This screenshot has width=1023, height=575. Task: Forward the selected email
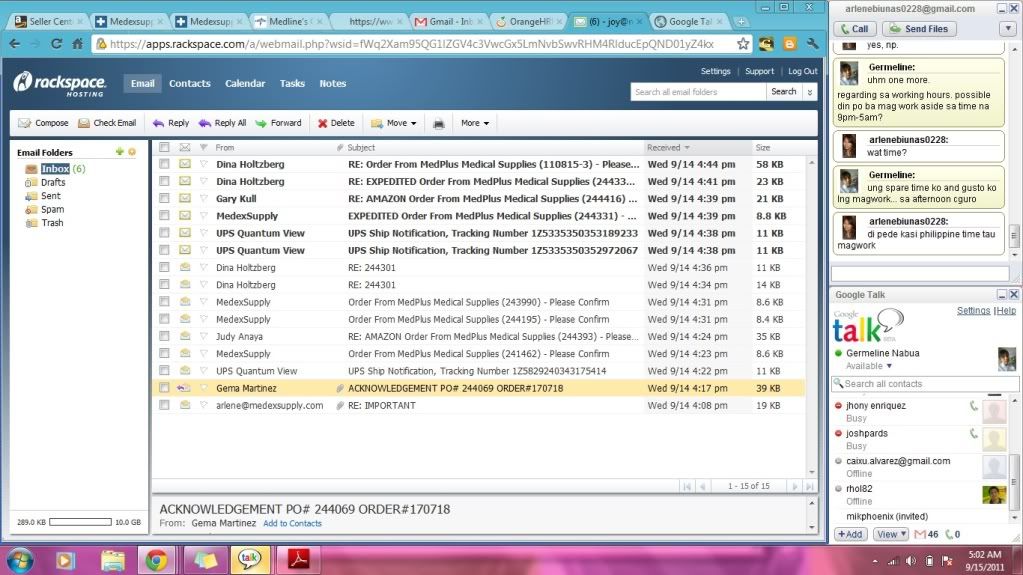[x=279, y=123]
